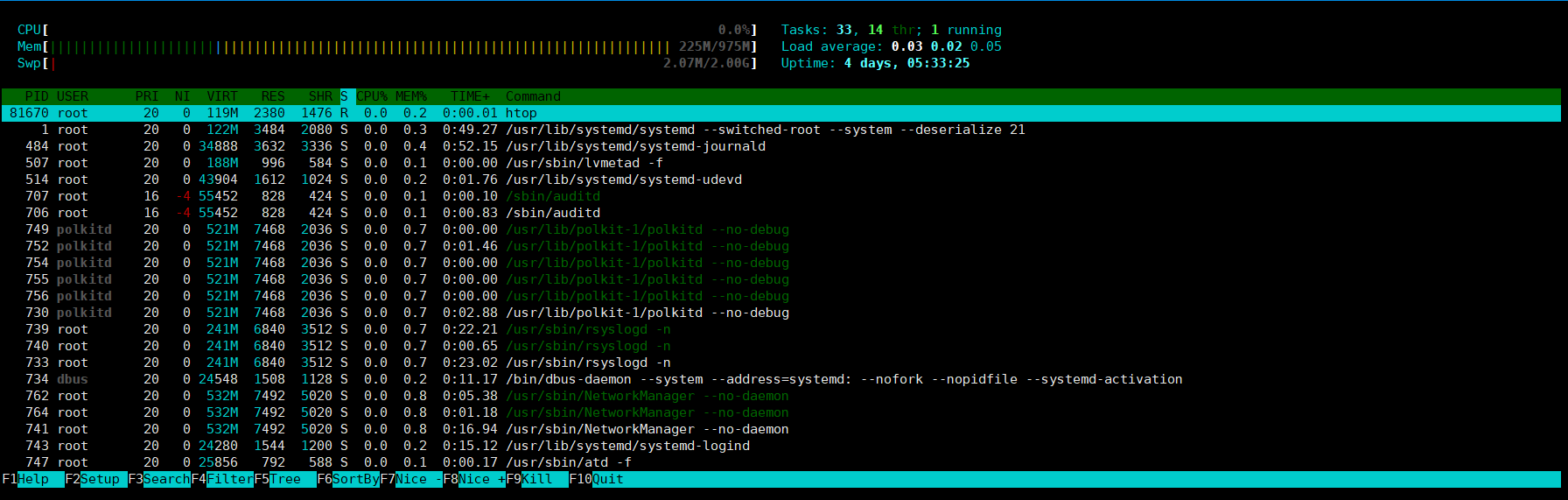Select the systemd-logind process row
The width and height of the screenshot is (1568, 500).
781,446
